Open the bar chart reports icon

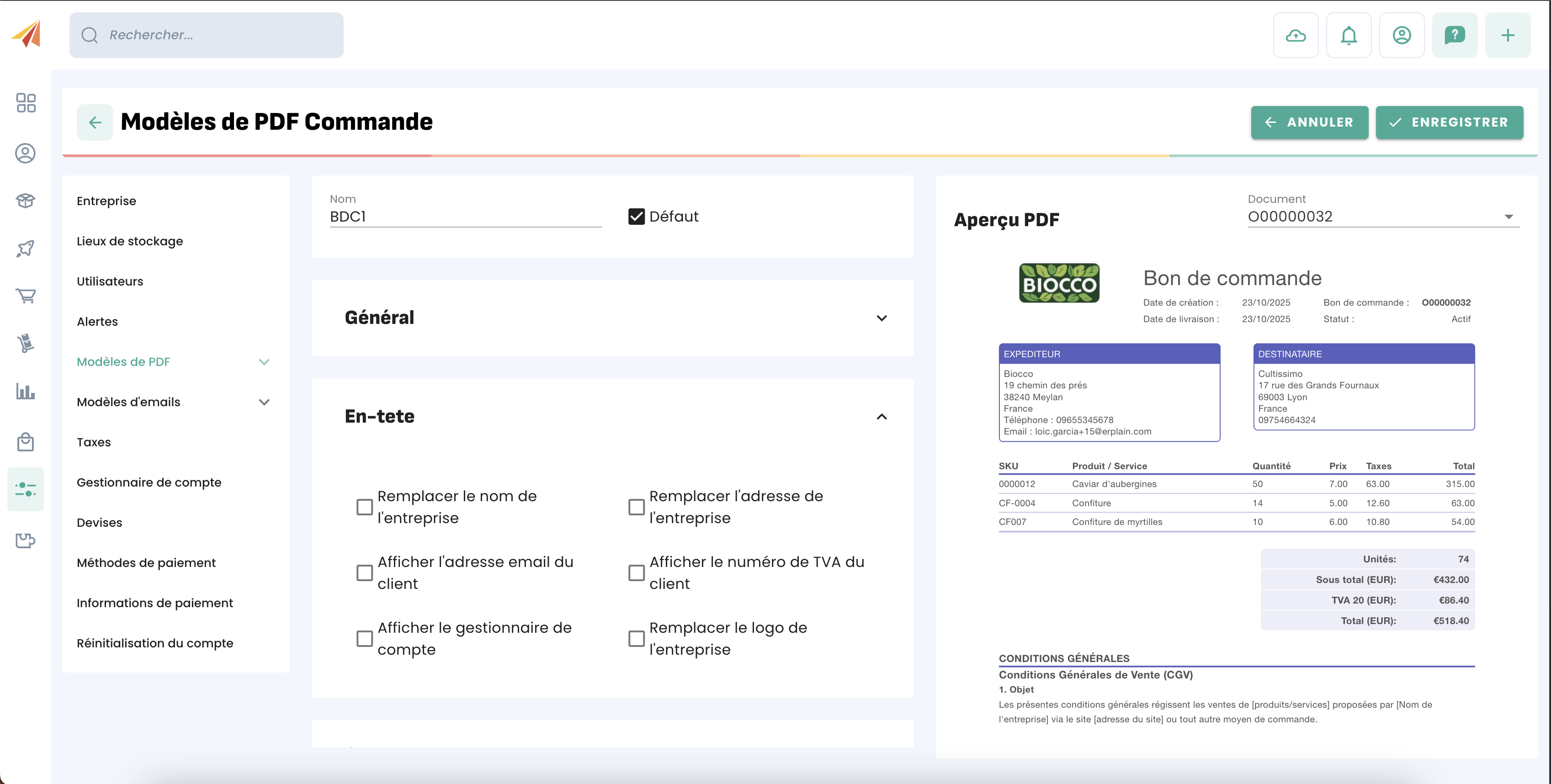click(x=26, y=392)
